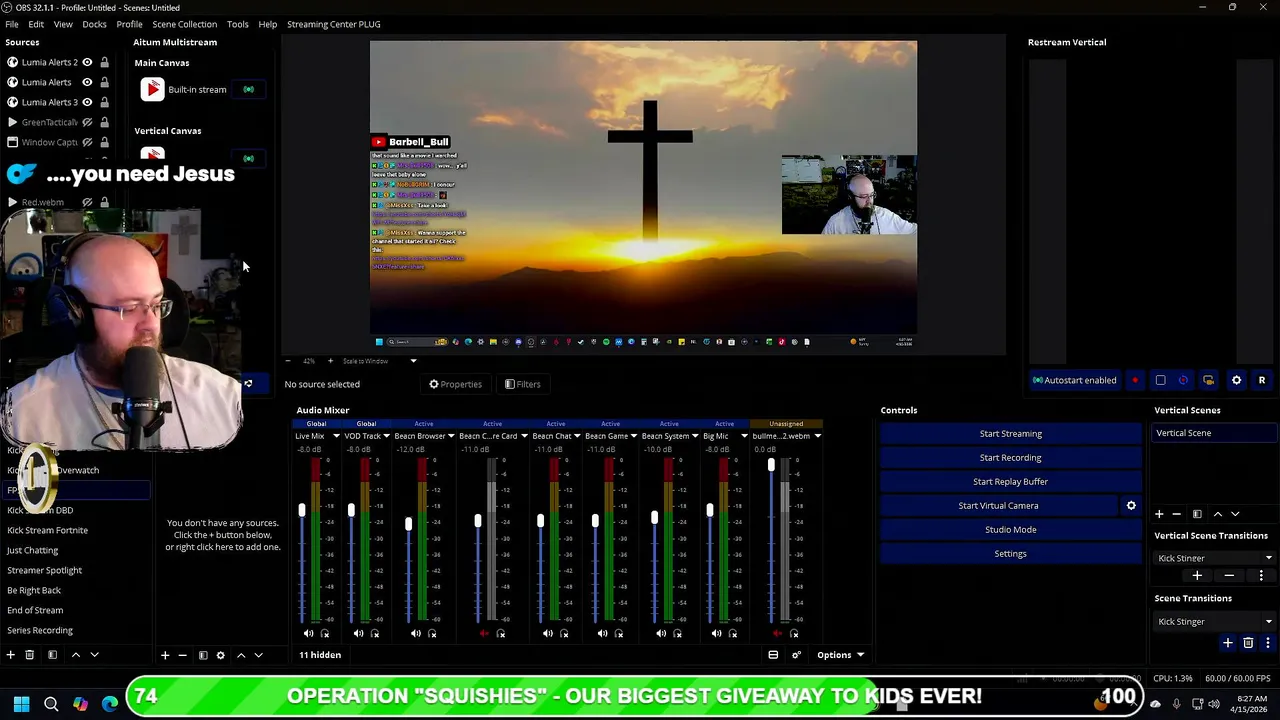Open OBS Settings button in Controls

point(1011,554)
